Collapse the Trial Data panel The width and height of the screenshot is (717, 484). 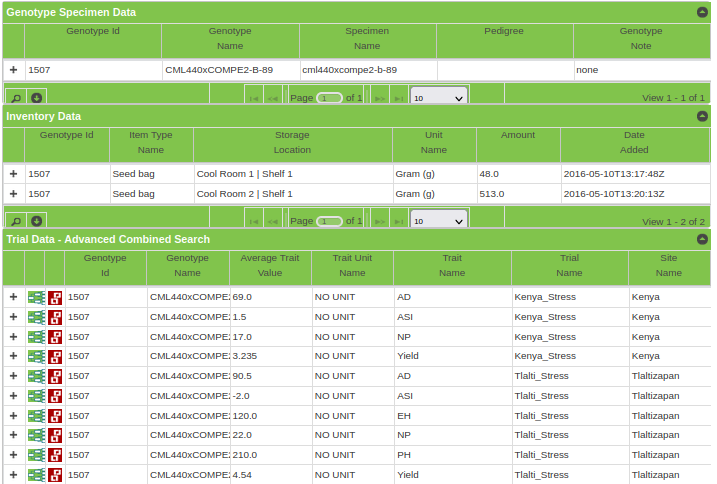(702, 240)
